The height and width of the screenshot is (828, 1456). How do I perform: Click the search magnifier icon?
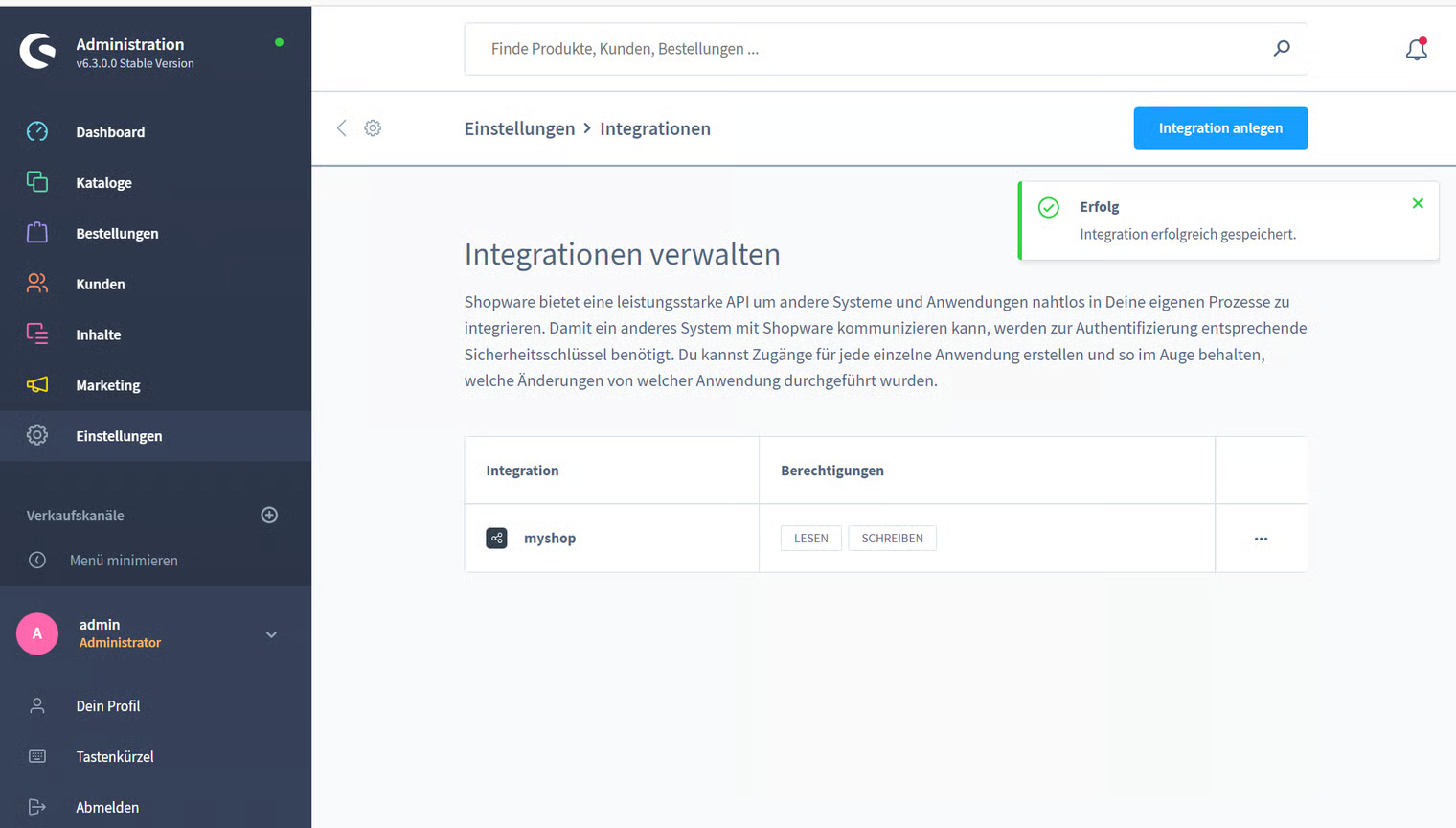[x=1281, y=49]
